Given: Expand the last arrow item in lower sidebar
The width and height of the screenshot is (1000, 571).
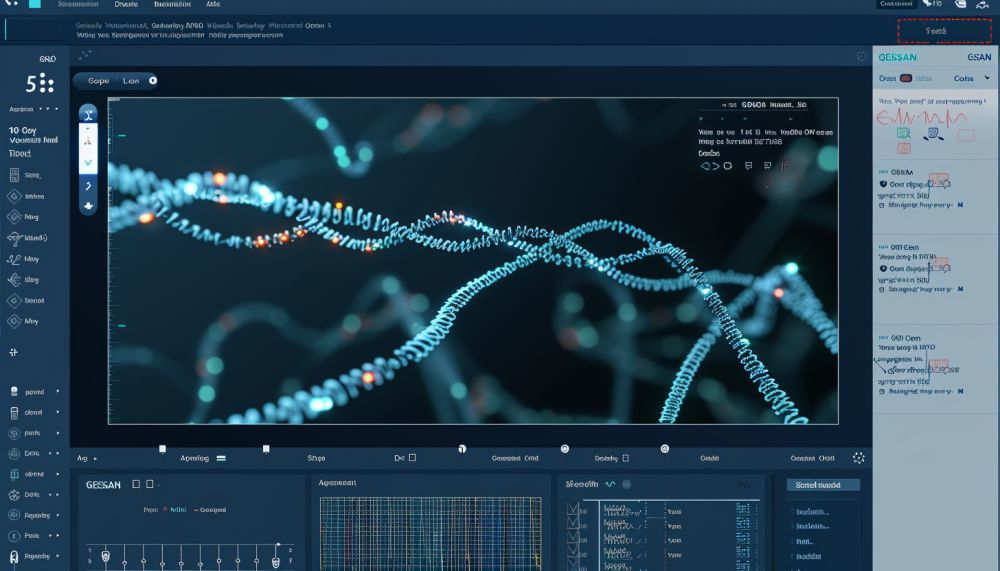Looking at the screenshot, I should tap(57, 555).
